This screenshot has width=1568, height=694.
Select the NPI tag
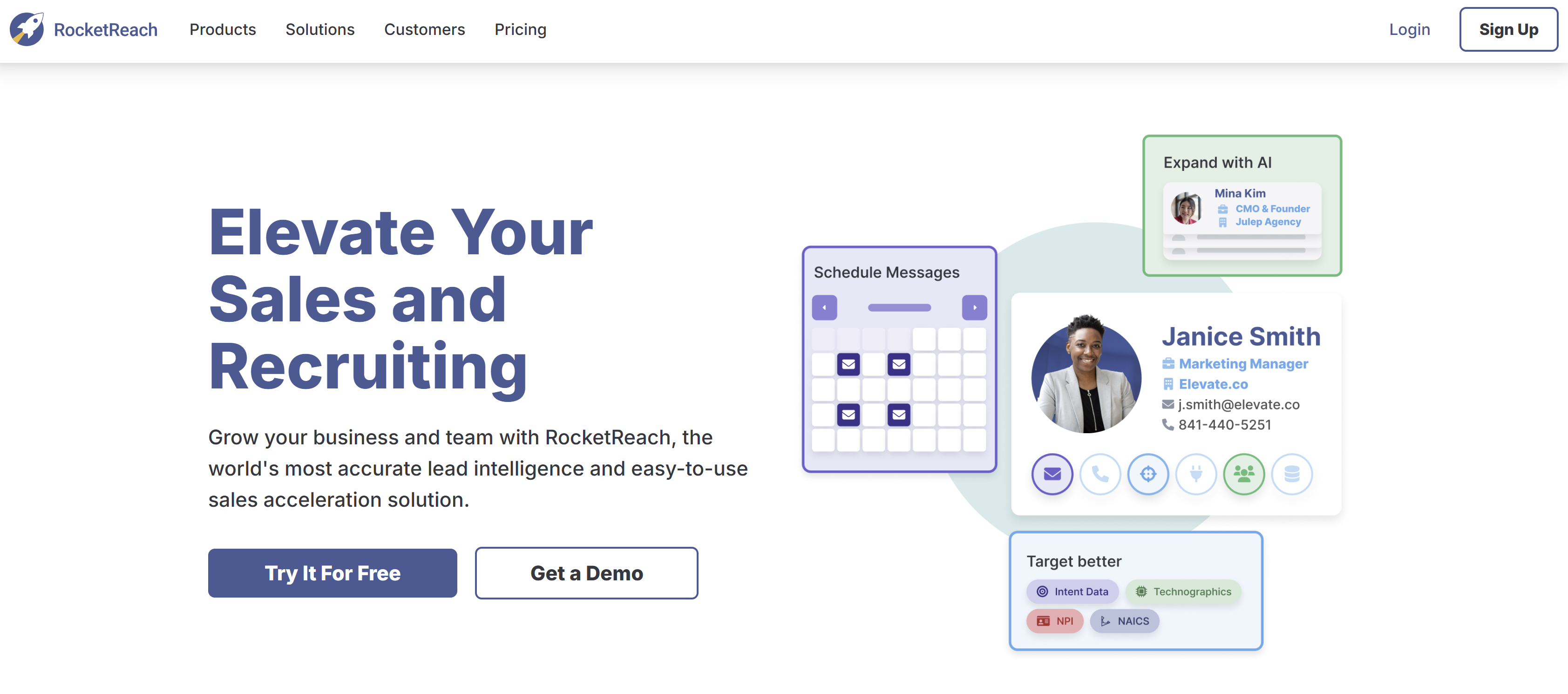[1055, 620]
